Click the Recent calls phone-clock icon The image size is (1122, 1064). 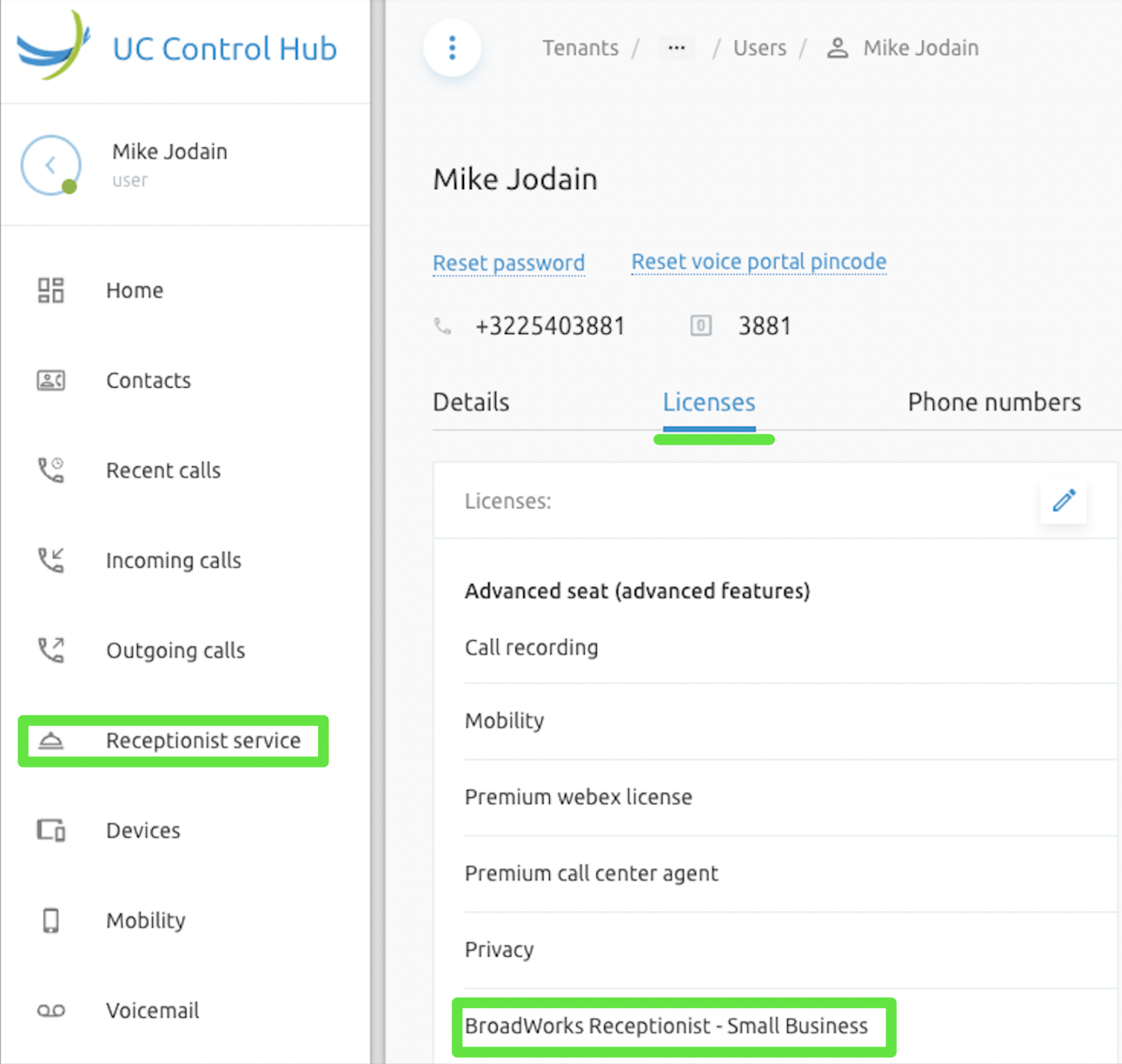coord(50,470)
